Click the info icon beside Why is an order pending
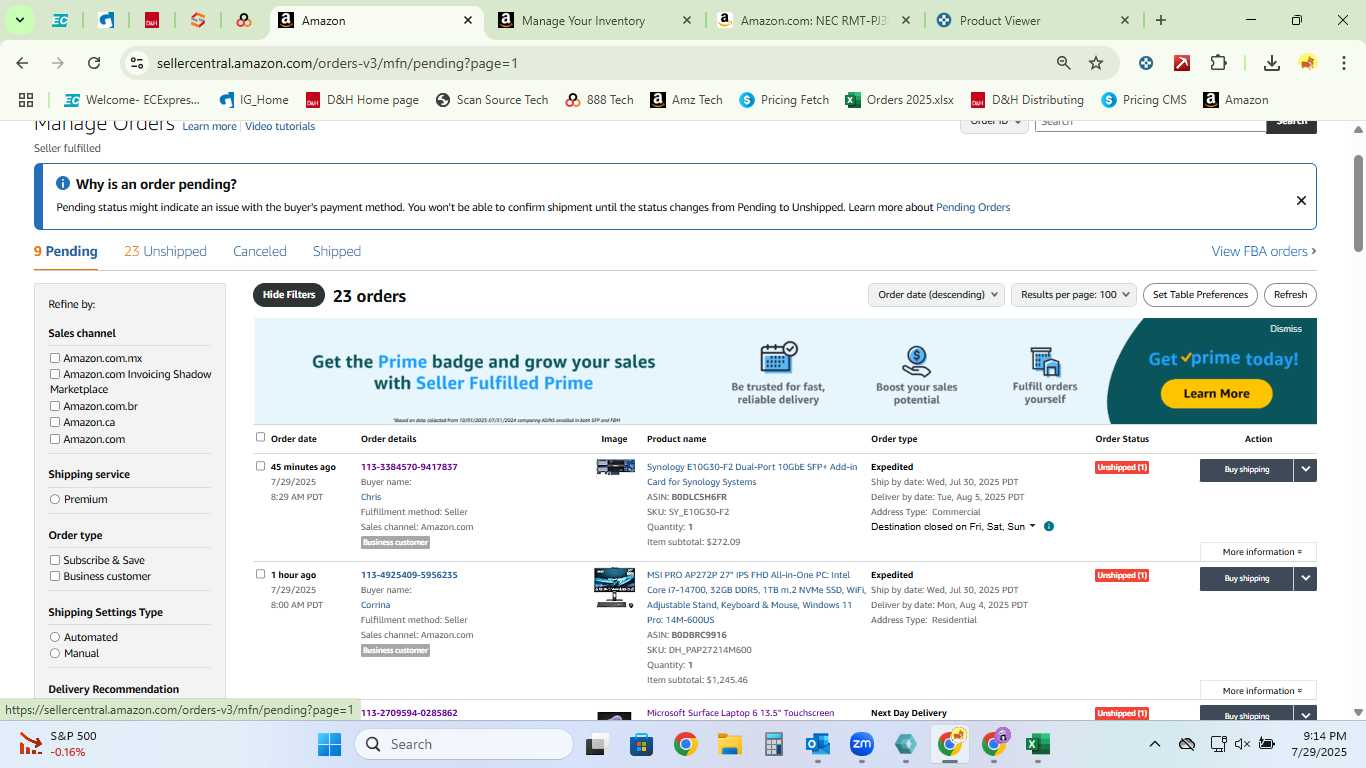1366x768 pixels. [63, 184]
